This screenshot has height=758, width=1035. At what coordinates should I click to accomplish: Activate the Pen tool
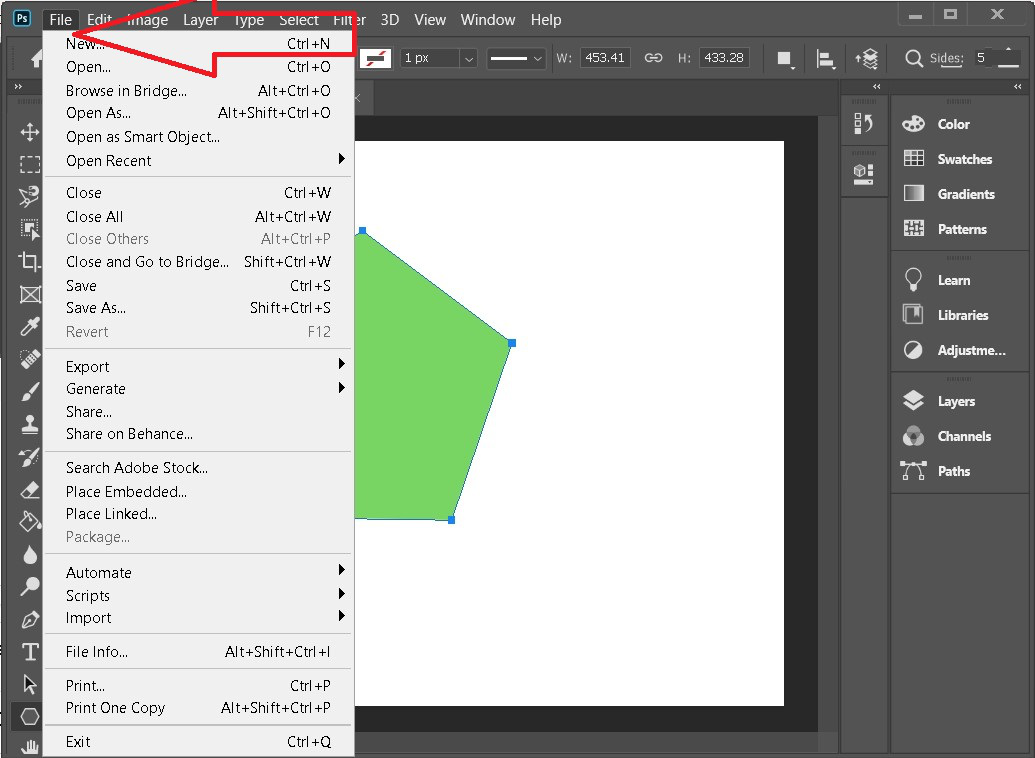tap(30, 619)
